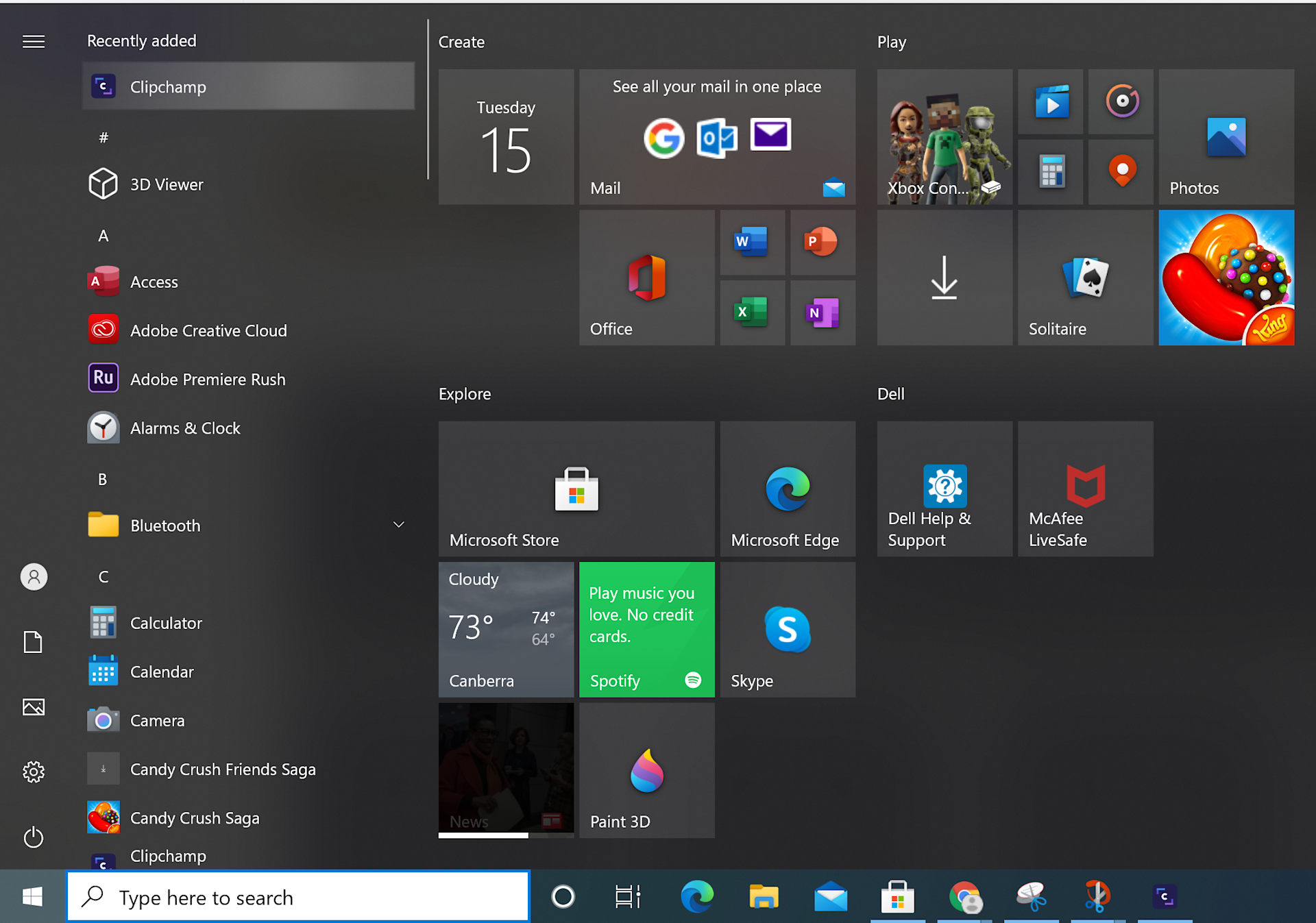Open Candy Crush Saga in app list
The width and height of the screenshot is (1316, 923).
[x=248, y=817]
